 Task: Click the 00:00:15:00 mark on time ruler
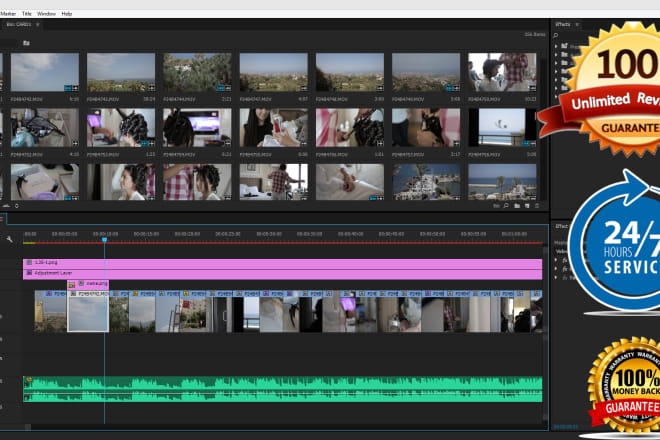point(146,234)
